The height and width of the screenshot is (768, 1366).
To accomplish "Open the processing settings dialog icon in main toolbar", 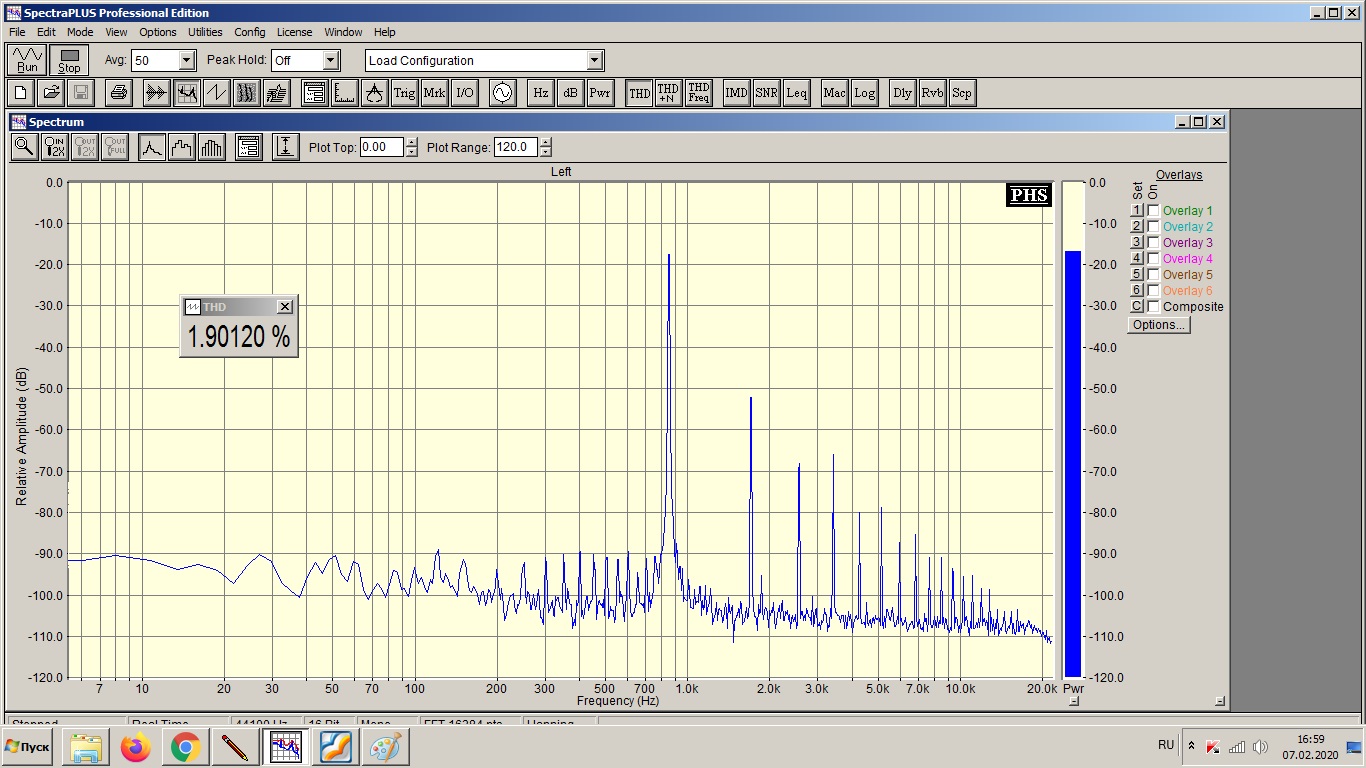I will point(315,93).
